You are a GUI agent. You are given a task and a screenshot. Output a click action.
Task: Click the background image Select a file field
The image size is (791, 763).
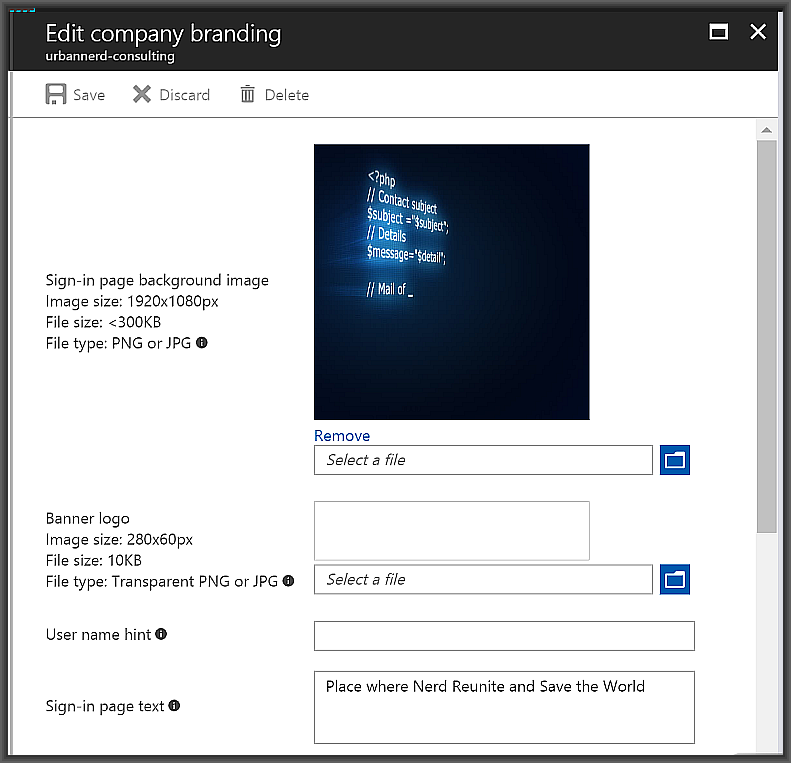pos(483,460)
